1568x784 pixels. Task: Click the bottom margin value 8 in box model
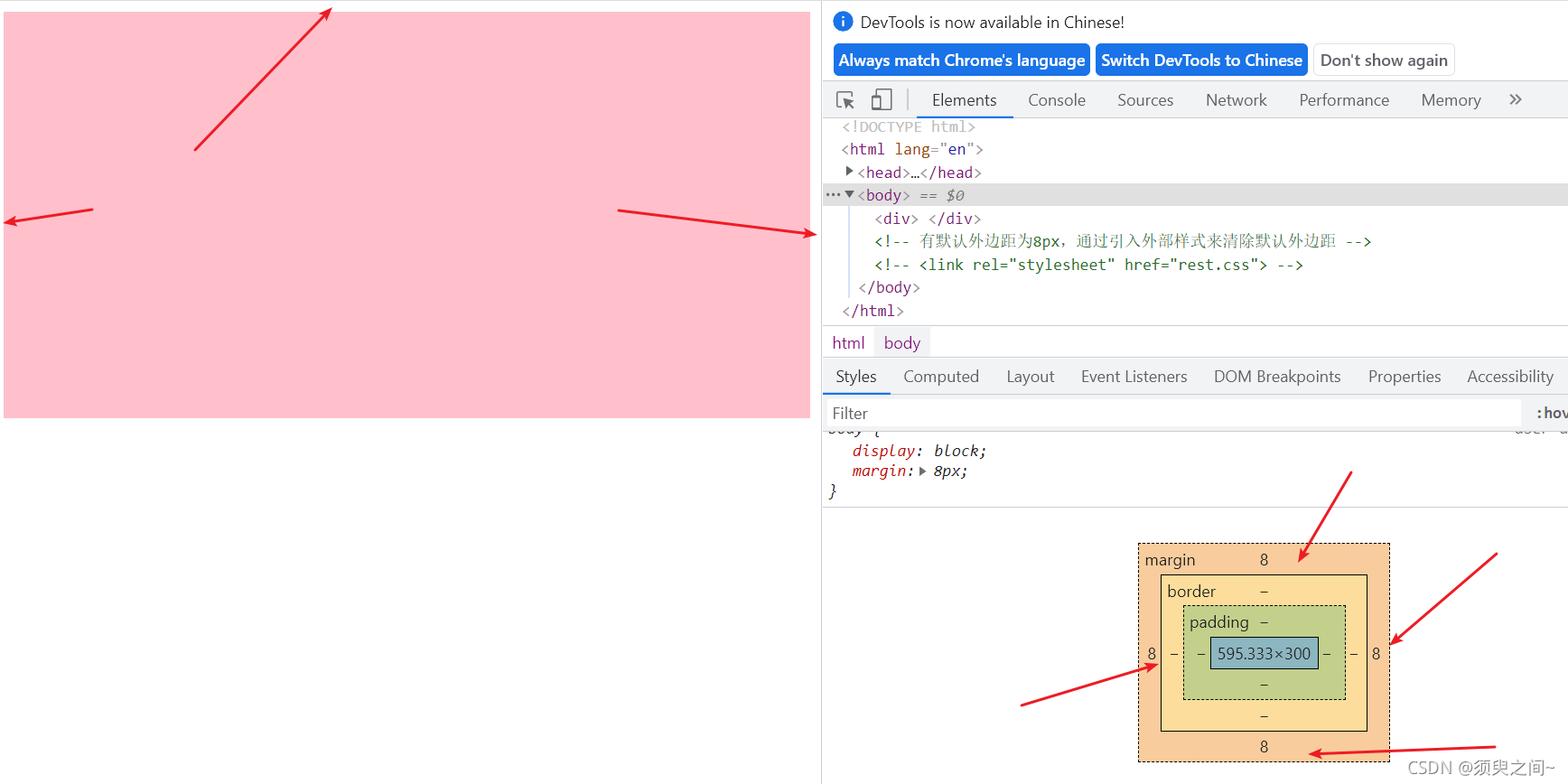pyautogui.click(x=1264, y=747)
